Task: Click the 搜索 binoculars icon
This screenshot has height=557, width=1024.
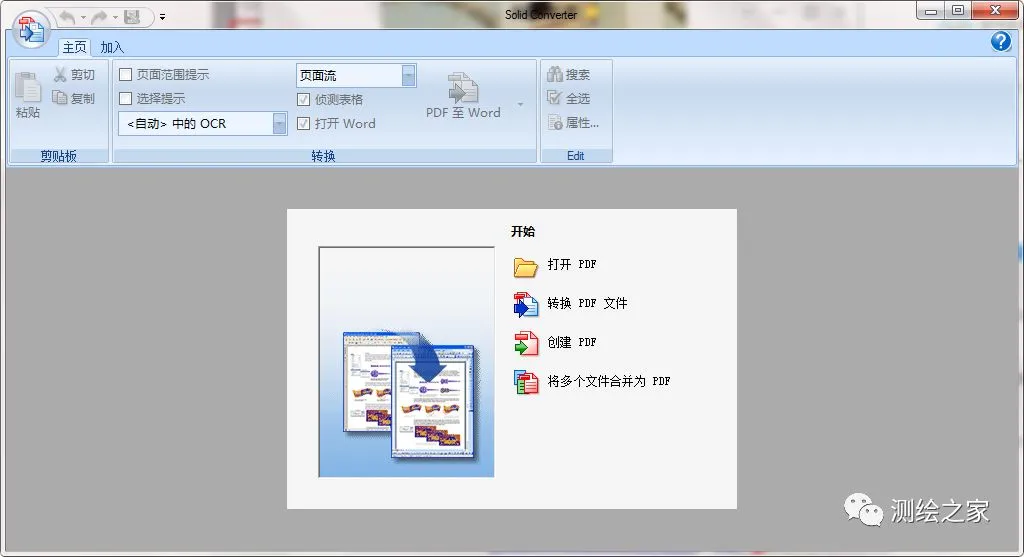Action: (x=554, y=74)
